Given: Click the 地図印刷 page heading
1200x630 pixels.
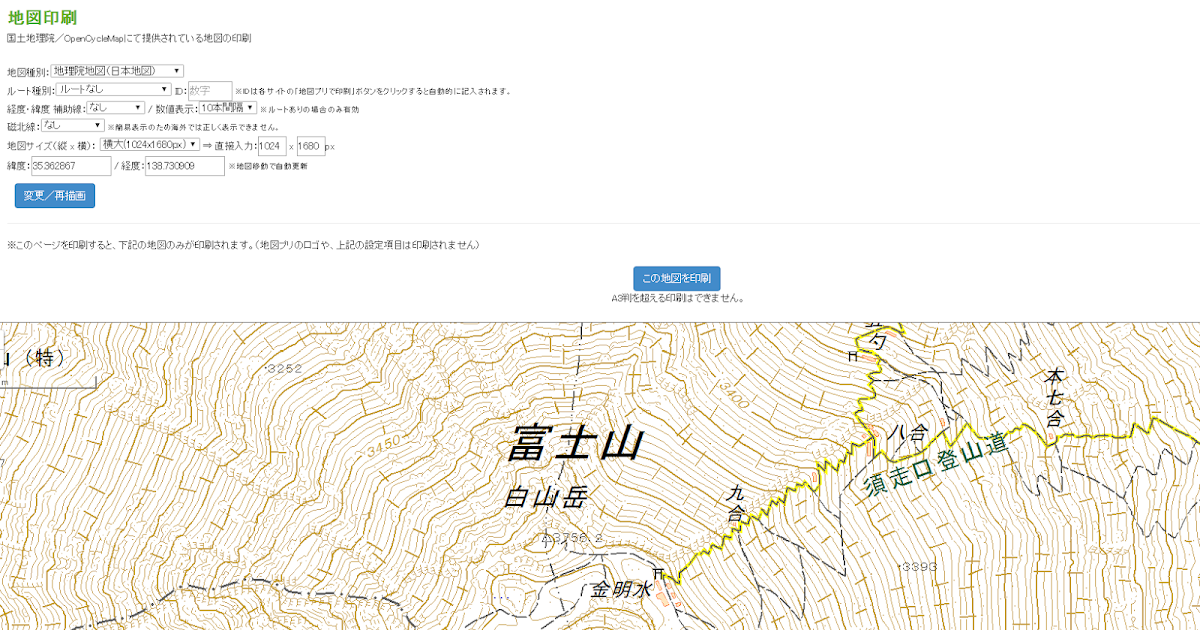Looking at the screenshot, I should (41, 17).
